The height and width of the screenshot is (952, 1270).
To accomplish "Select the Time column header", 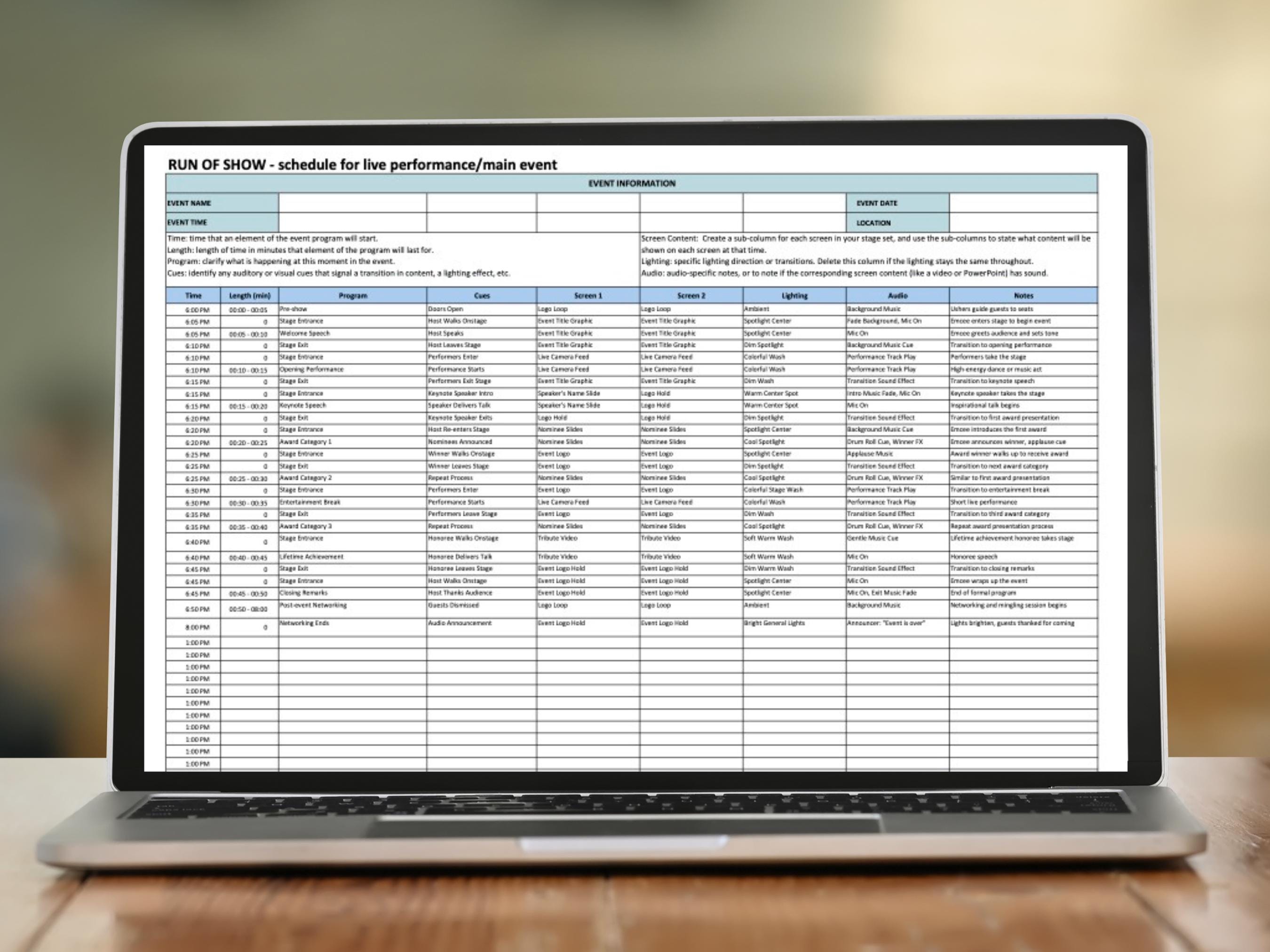I will click(193, 296).
